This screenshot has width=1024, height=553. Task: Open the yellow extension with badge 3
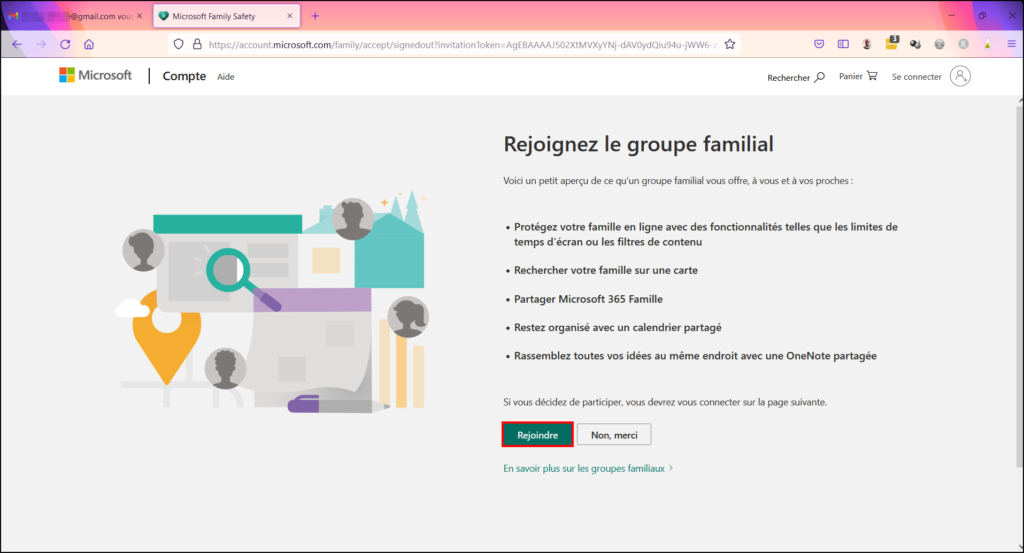point(892,43)
